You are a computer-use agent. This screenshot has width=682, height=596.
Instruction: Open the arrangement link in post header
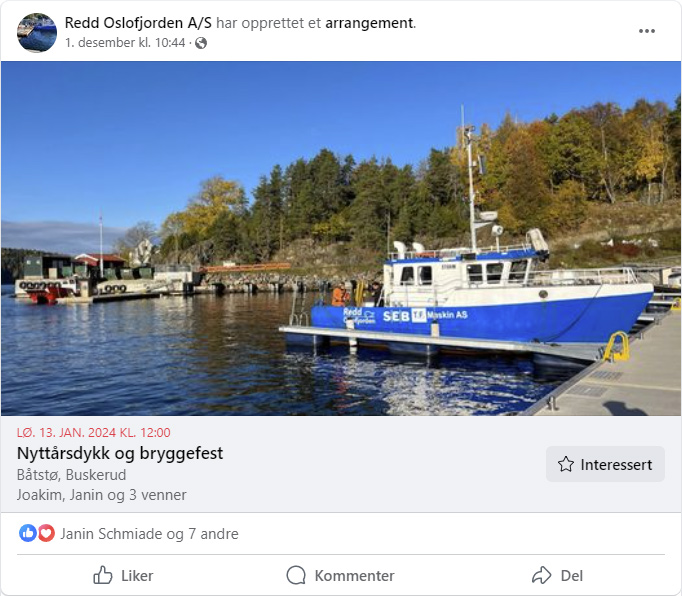[x=369, y=23]
